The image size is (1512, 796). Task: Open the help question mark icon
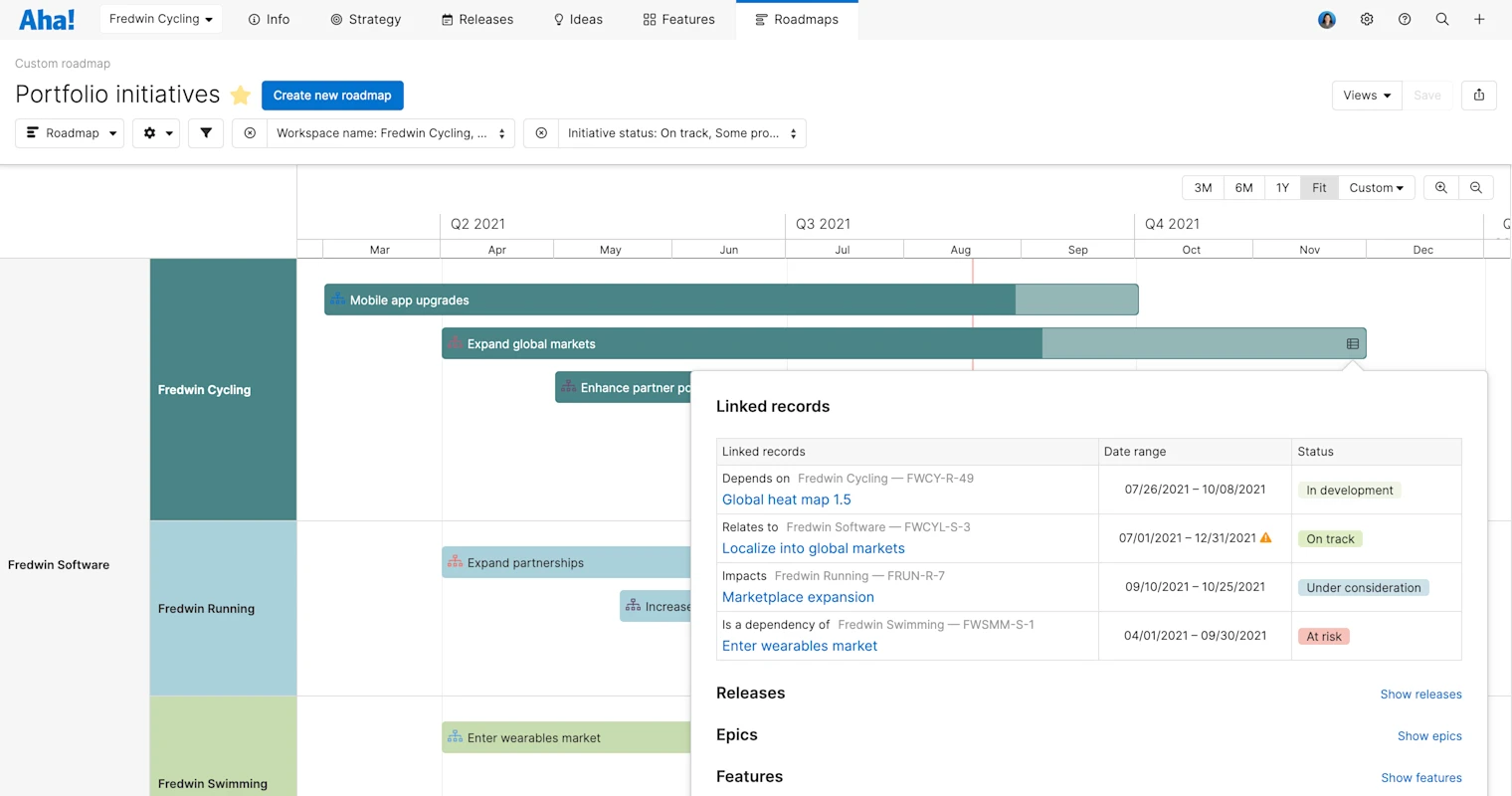1405,19
